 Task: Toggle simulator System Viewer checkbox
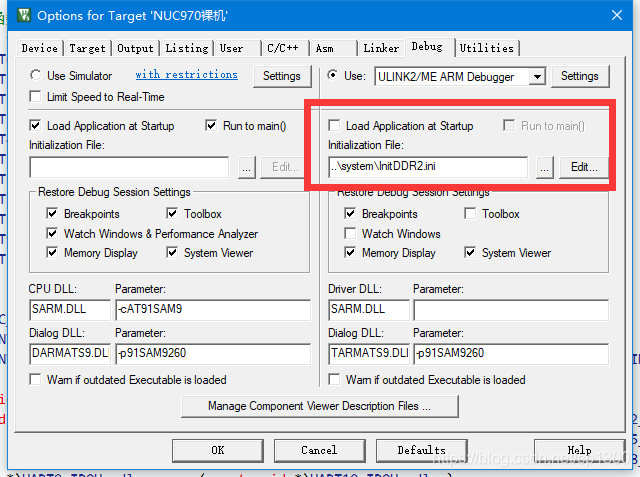[172, 253]
